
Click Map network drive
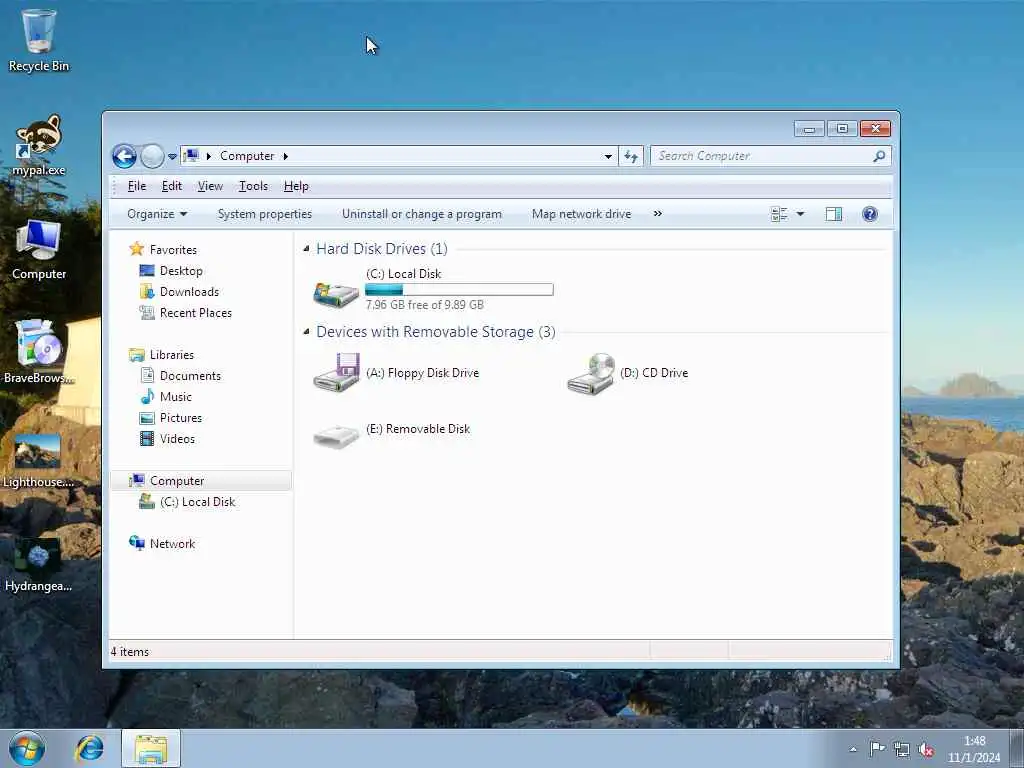pos(581,214)
